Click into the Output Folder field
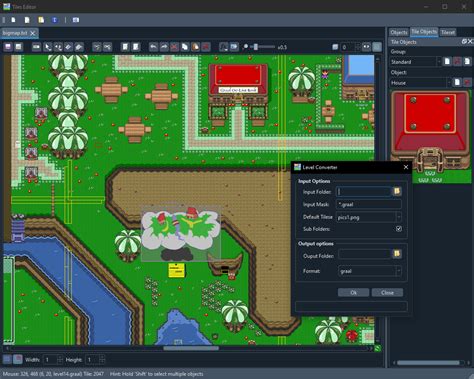 (x=365, y=254)
